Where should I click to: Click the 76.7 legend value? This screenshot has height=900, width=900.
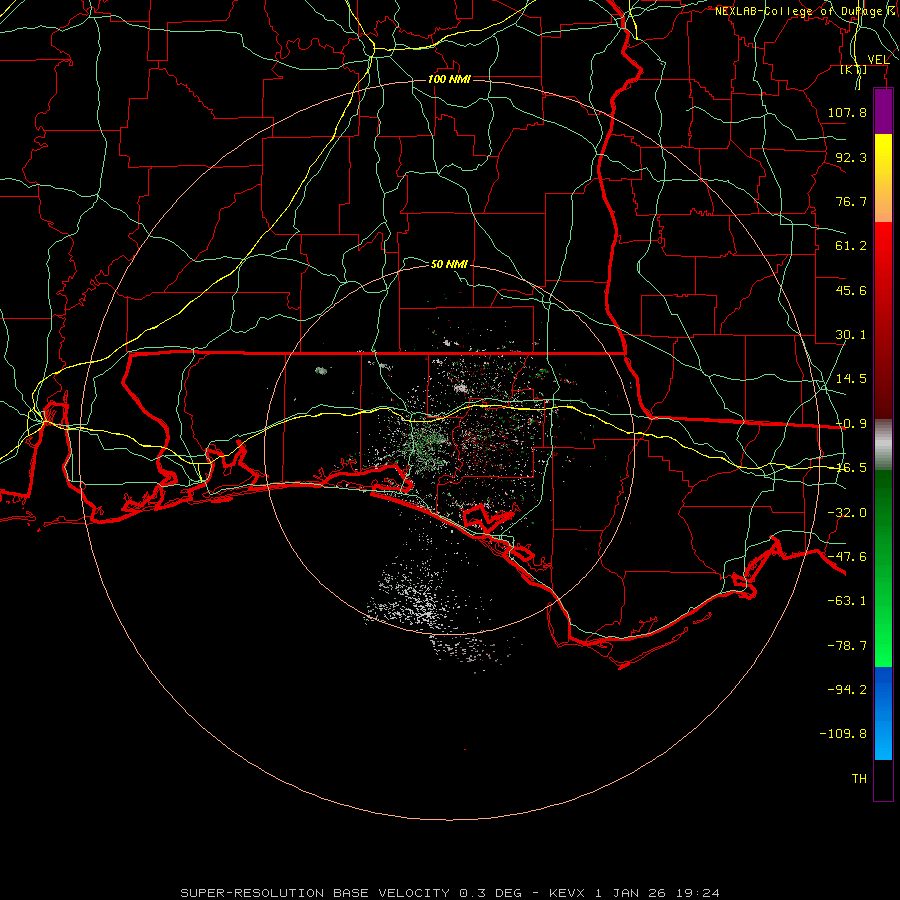(851, 201)
